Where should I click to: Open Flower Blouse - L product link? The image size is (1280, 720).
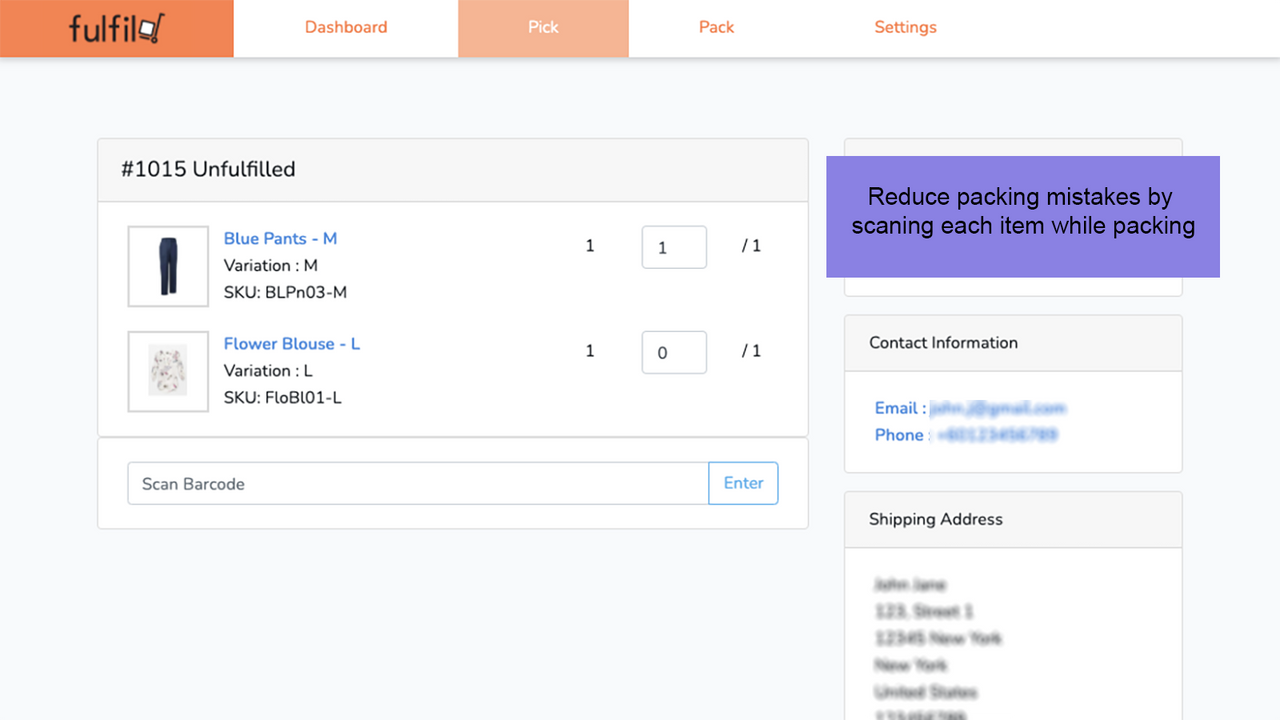[x=291, y=343]
